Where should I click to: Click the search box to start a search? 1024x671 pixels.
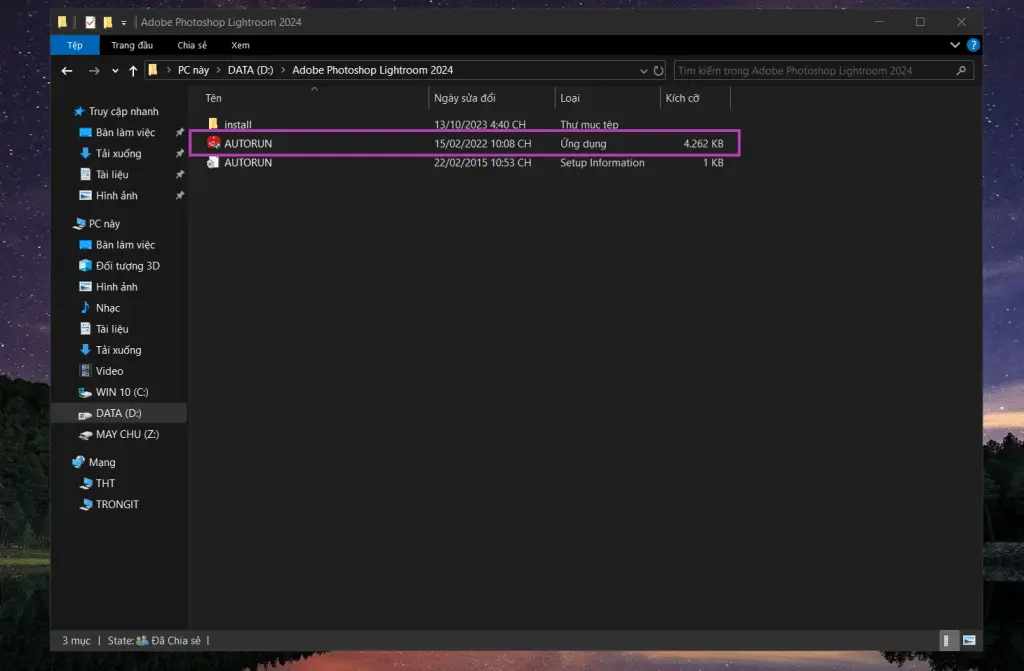[820, 70]
